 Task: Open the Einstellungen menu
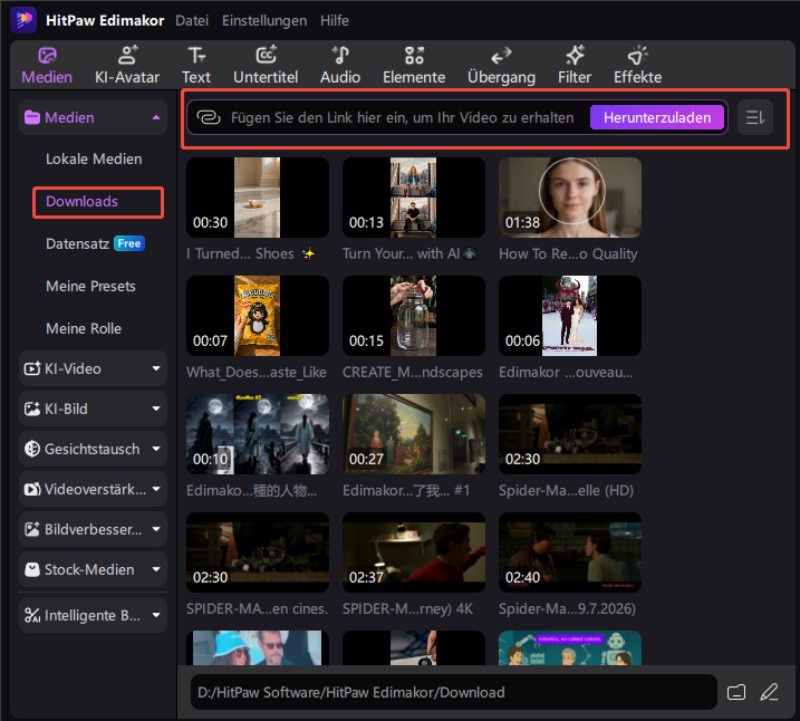[264, 20]
